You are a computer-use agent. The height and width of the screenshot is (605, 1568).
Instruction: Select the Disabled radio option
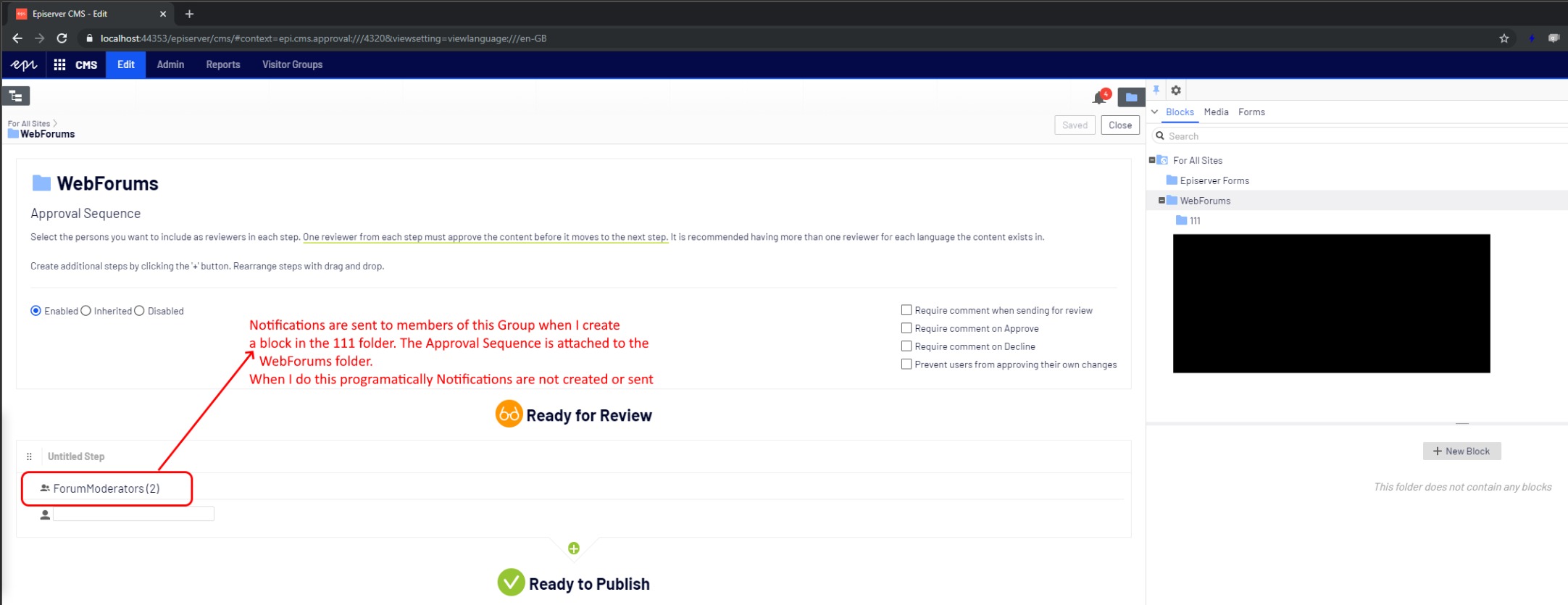click(x=140, y=311)
